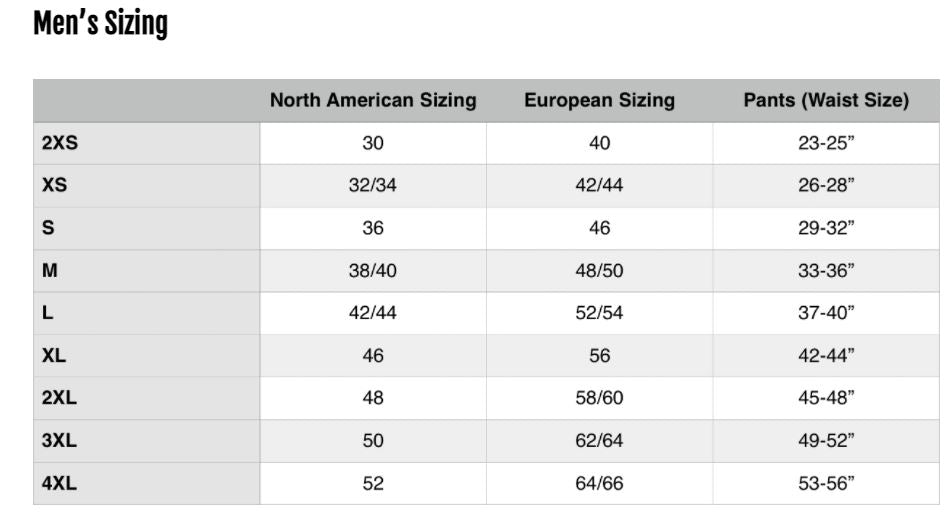Click the 49-52" waist size cell
The image size is (951, 521).
(826, 441)
